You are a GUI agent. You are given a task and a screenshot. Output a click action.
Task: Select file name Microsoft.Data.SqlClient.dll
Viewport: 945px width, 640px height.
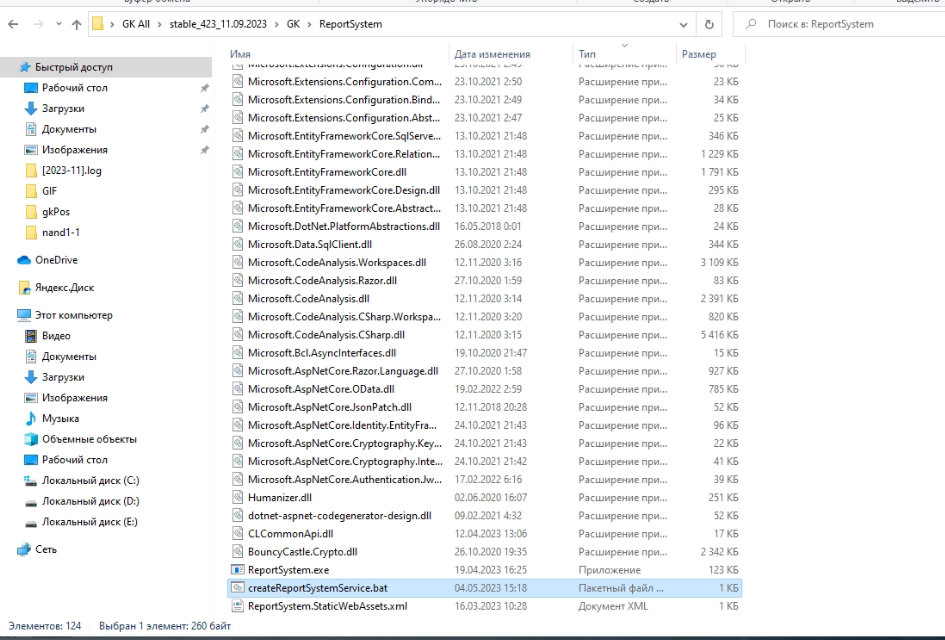click(x=310, y=245)
